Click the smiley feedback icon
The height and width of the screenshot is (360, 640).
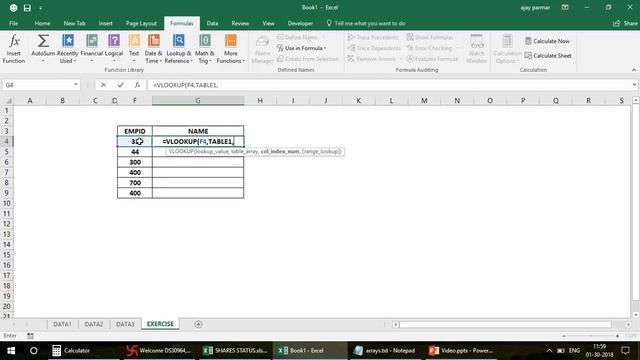pyautogui.click(x=13, y=8)
